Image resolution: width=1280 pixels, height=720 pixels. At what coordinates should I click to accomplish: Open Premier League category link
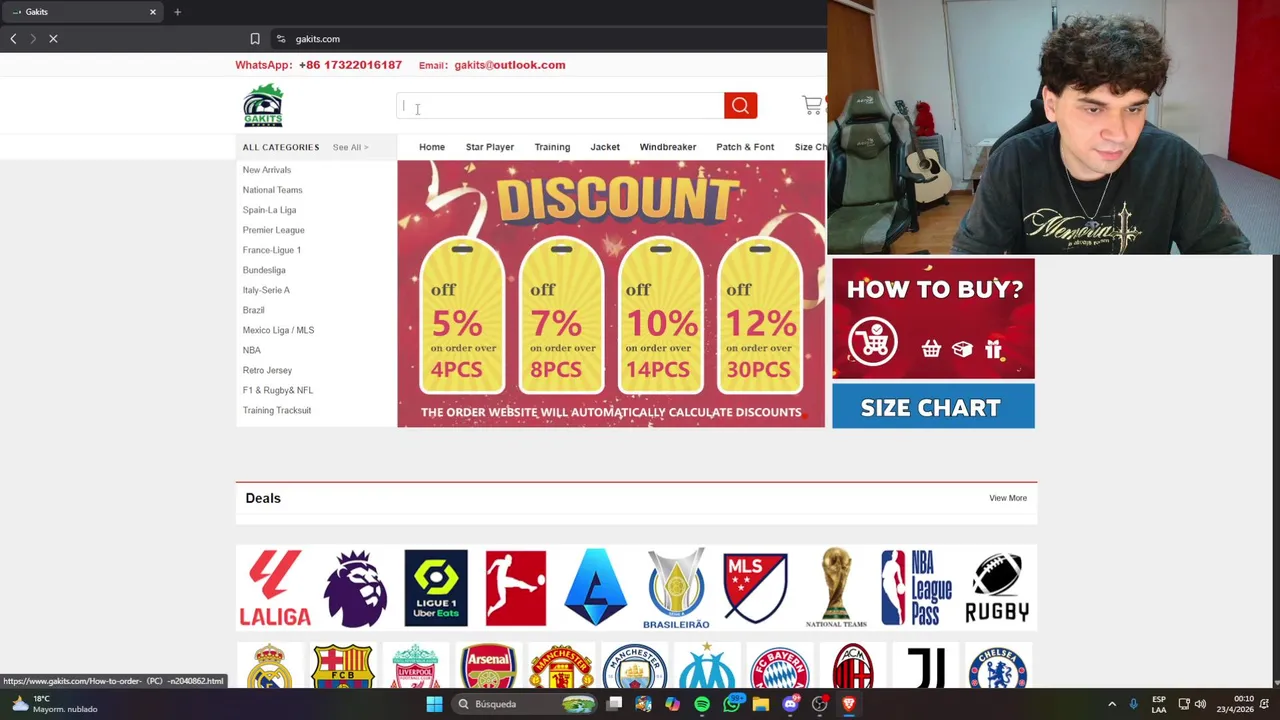tap(273, 230)
